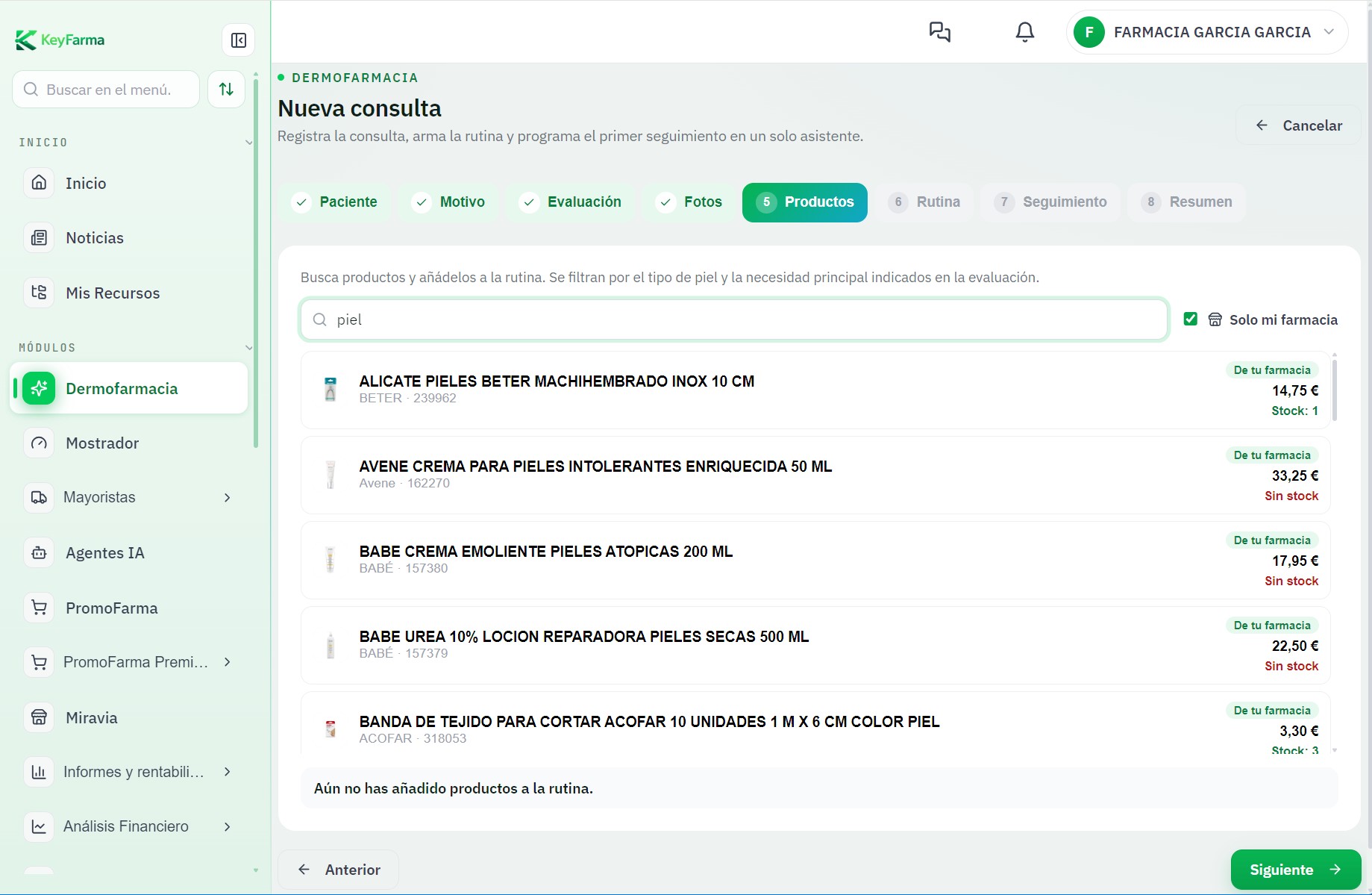The width and height of the screenshot is (1372, 895).
Task: Click the Mostrador gauge icon
Action: [x=39, y=443]
